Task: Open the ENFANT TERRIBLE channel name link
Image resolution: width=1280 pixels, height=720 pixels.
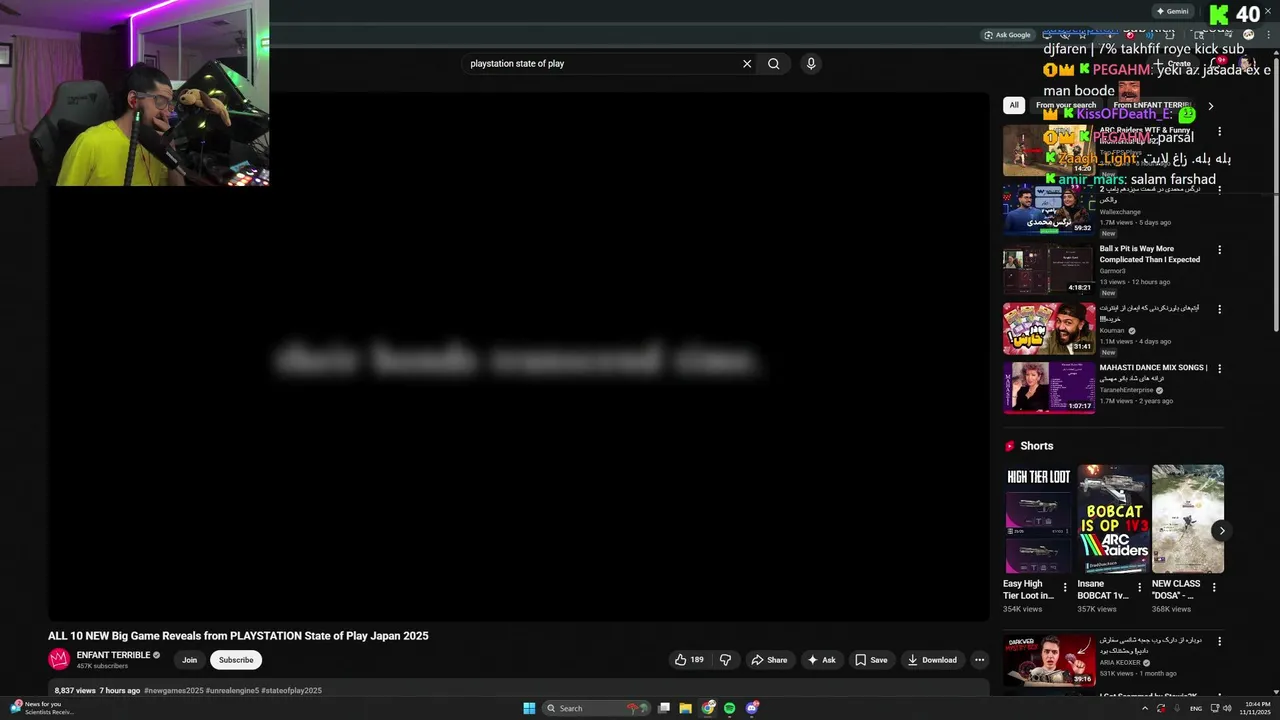Action: (x=113, y=655)
